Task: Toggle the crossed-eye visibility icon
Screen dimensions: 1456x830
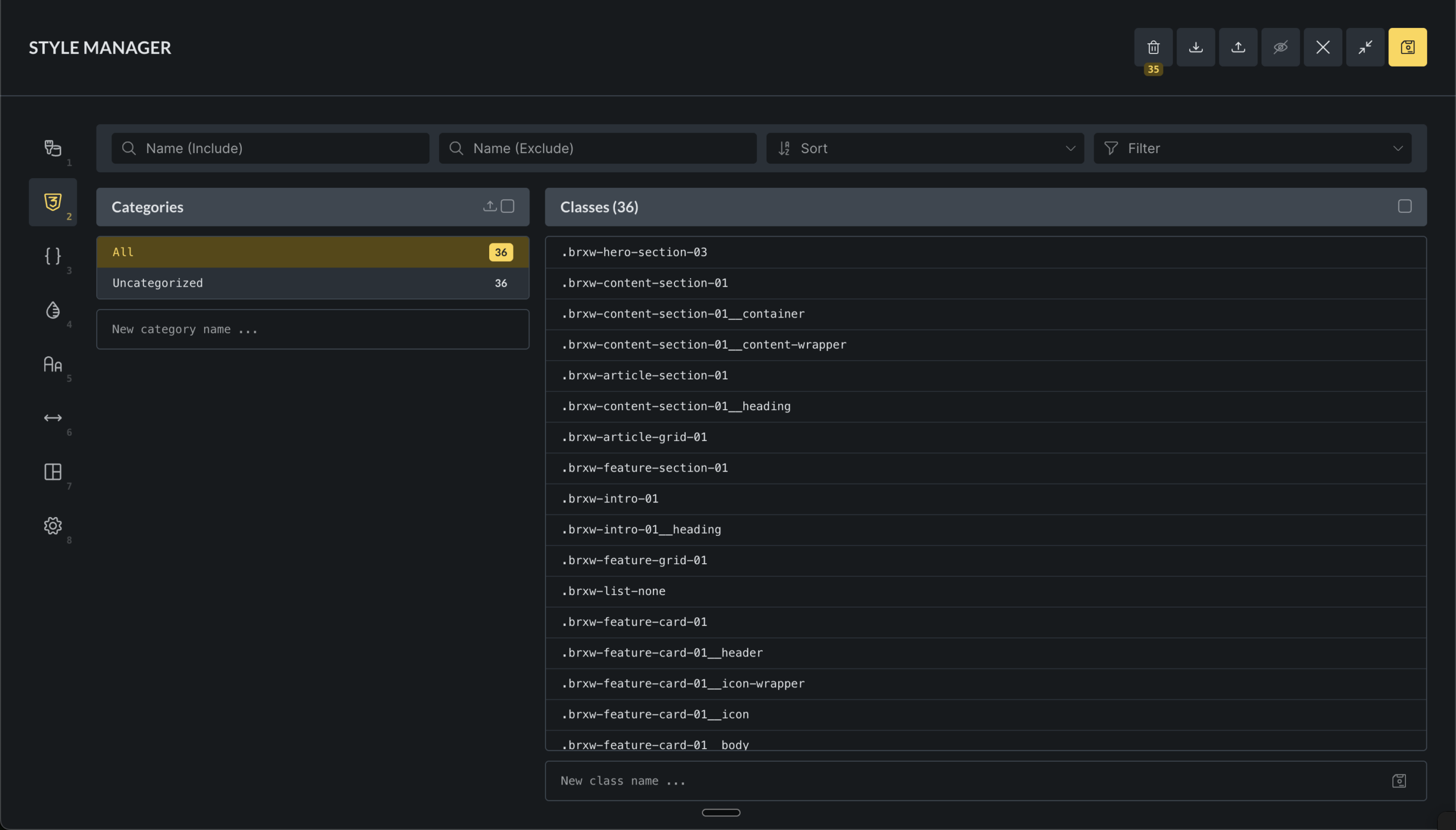Action: pos(1280,47)
